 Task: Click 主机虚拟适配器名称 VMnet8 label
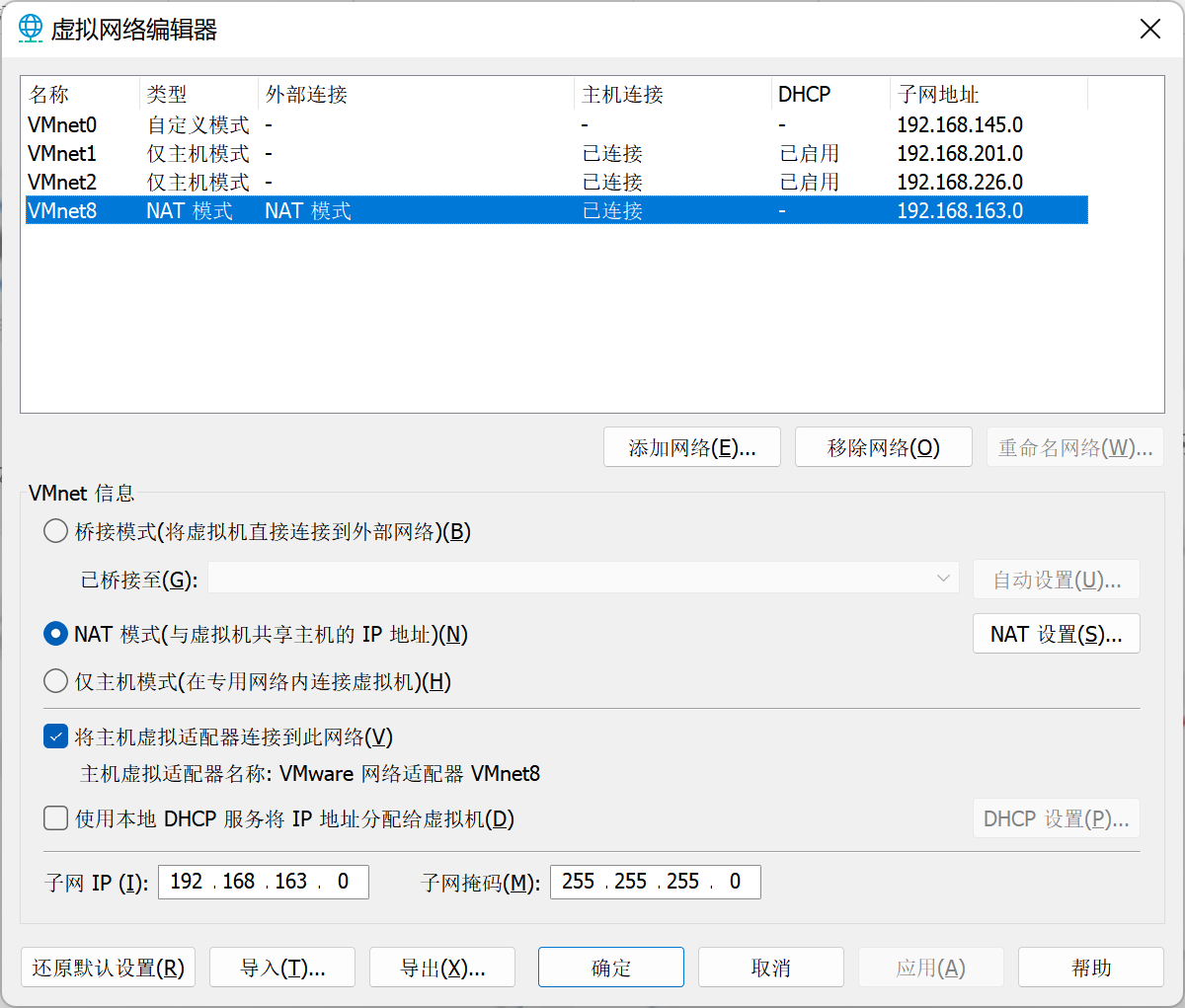click(310, 774)
